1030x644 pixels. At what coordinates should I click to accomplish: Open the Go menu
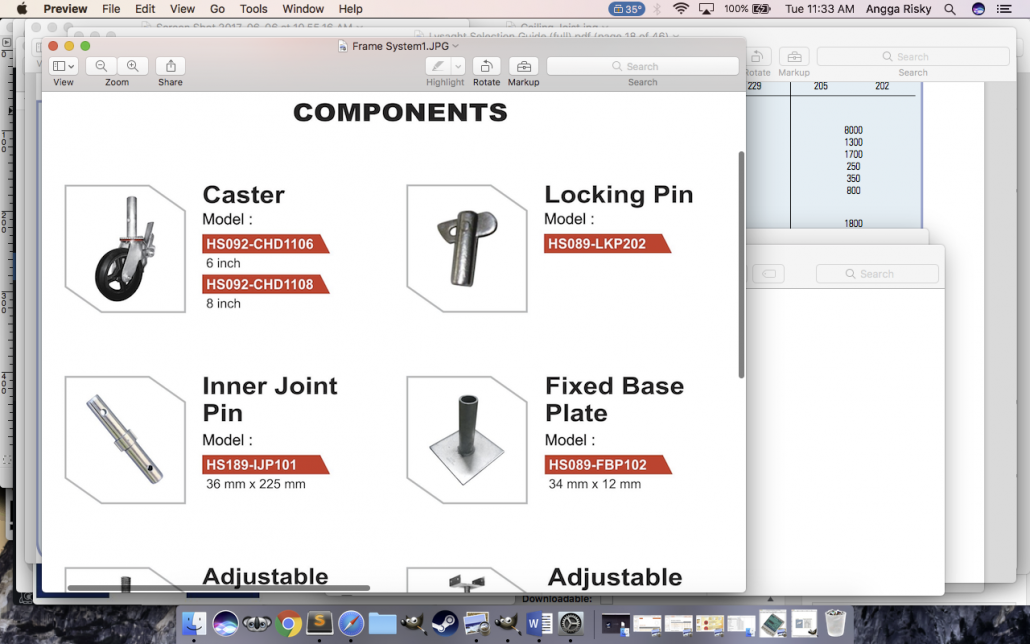[217, 9]
